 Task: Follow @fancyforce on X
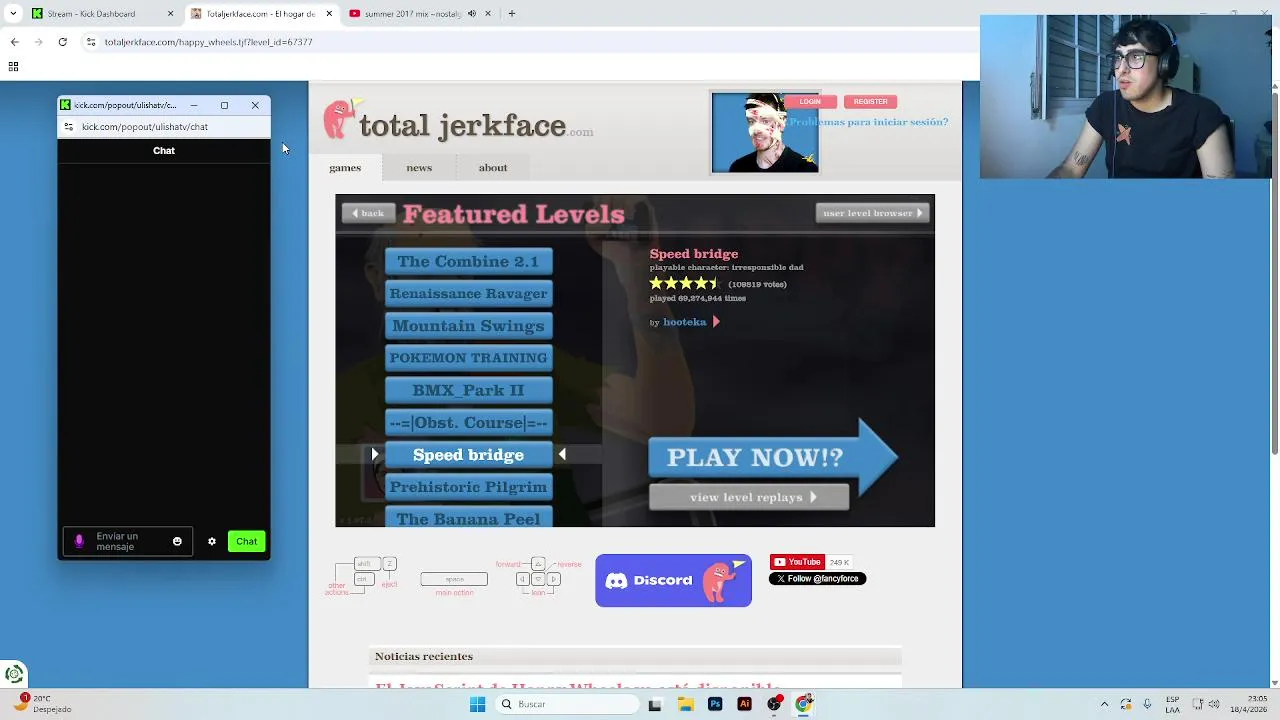[x=817, y=579]
